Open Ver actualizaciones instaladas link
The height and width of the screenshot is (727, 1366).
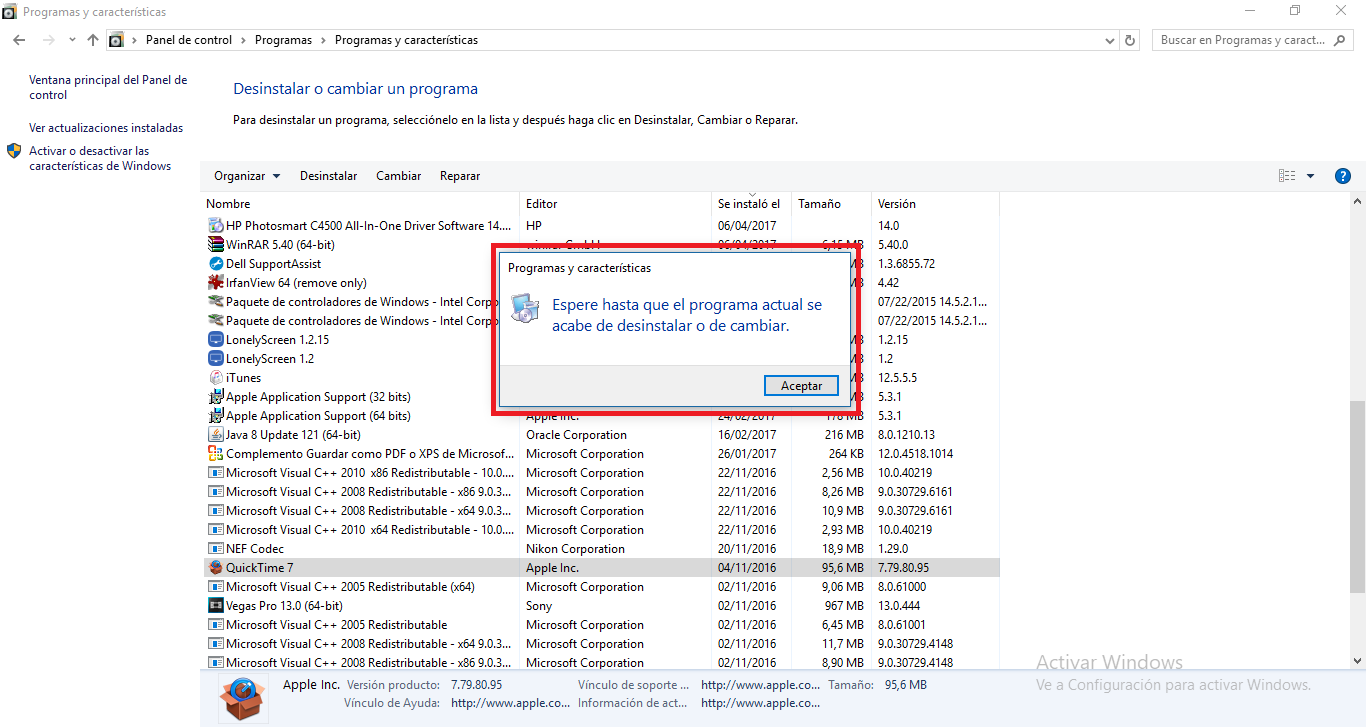(x=106, y=128)
